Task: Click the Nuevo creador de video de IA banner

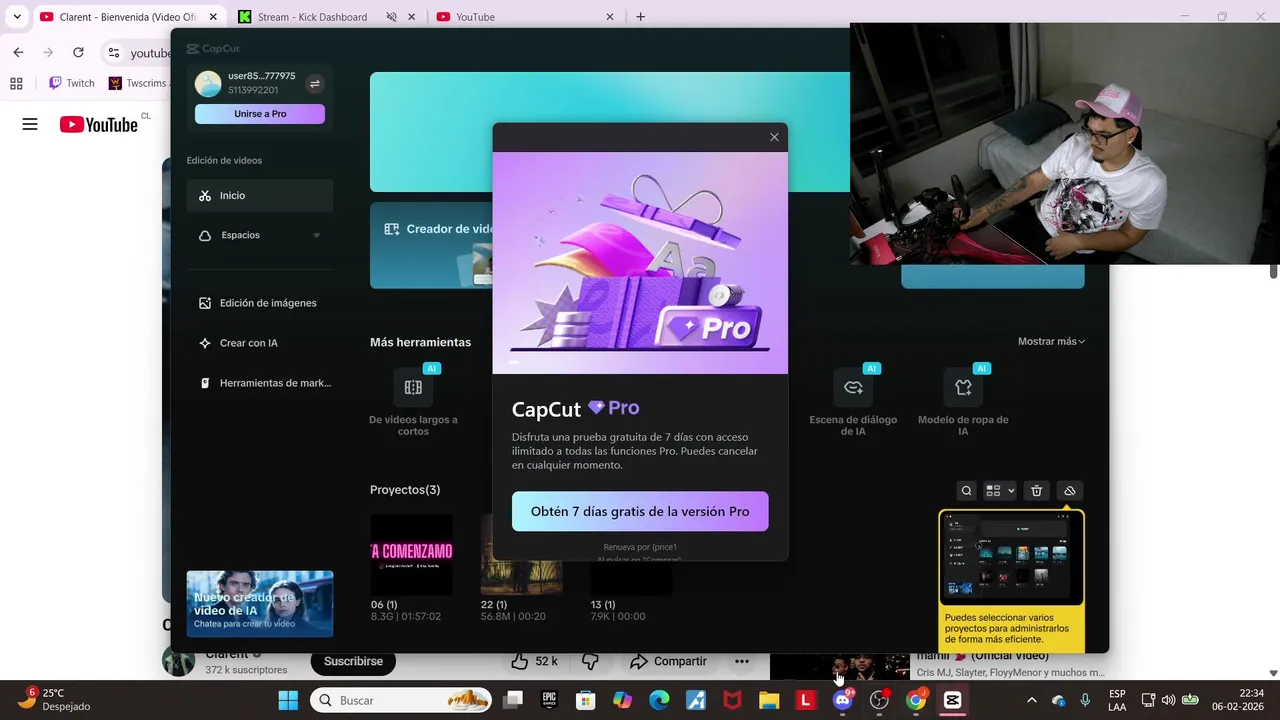Action: click(260, 604)
